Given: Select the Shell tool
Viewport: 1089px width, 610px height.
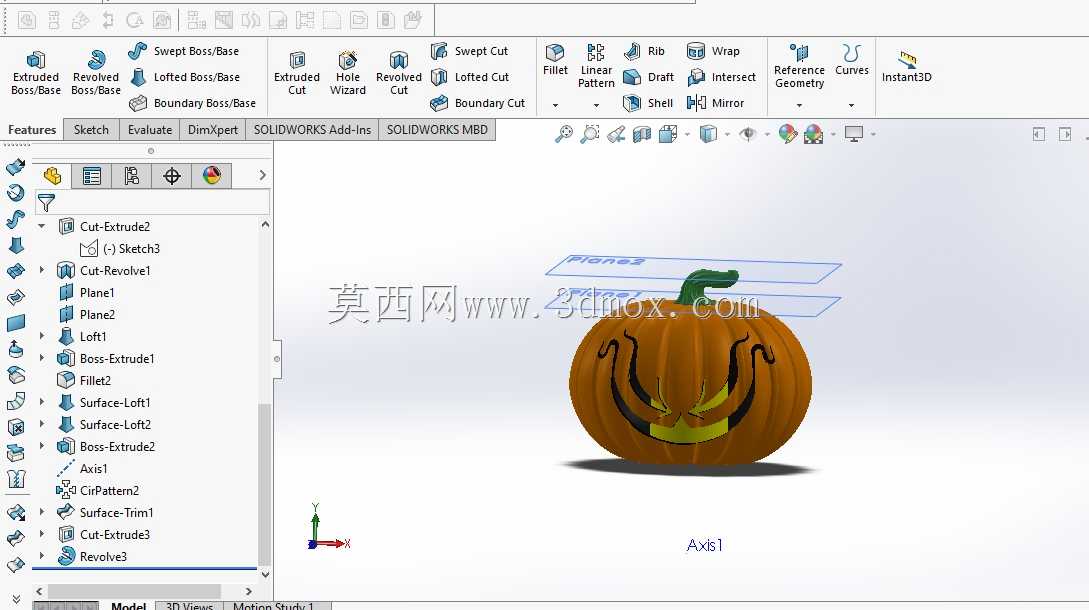Looking at the screenshot, I should tap(648, 103).
